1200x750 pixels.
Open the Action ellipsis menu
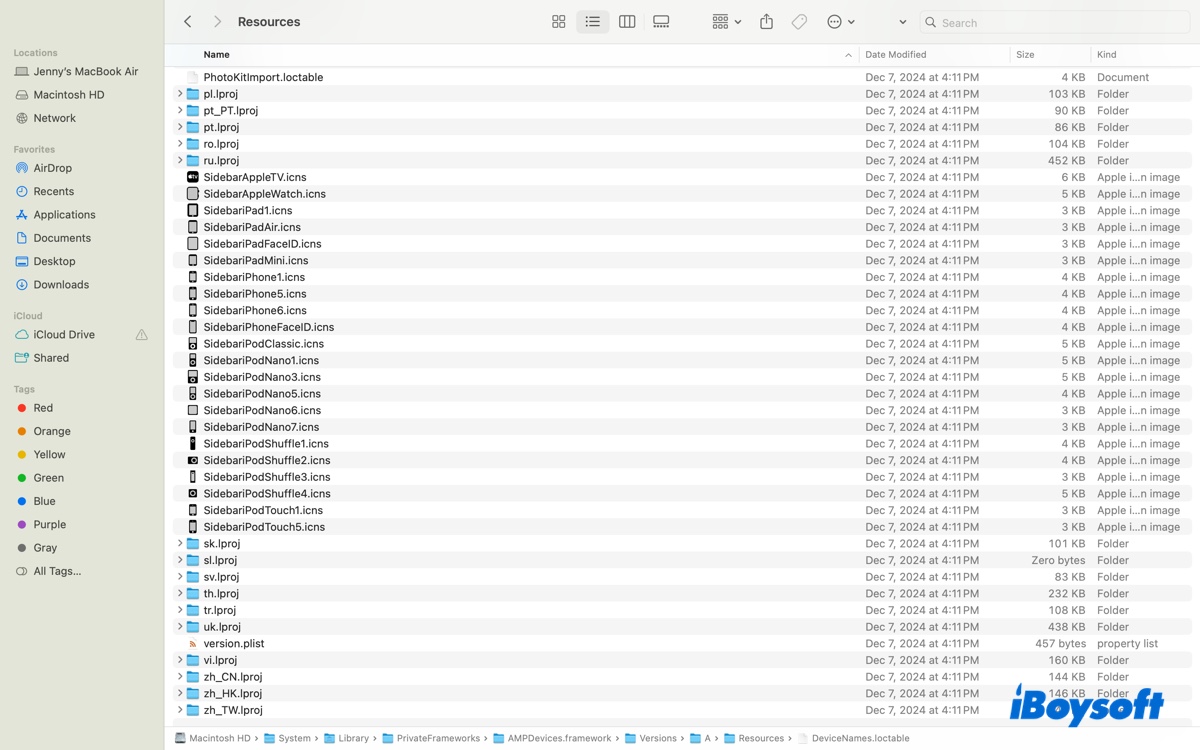tap(841, 22)
